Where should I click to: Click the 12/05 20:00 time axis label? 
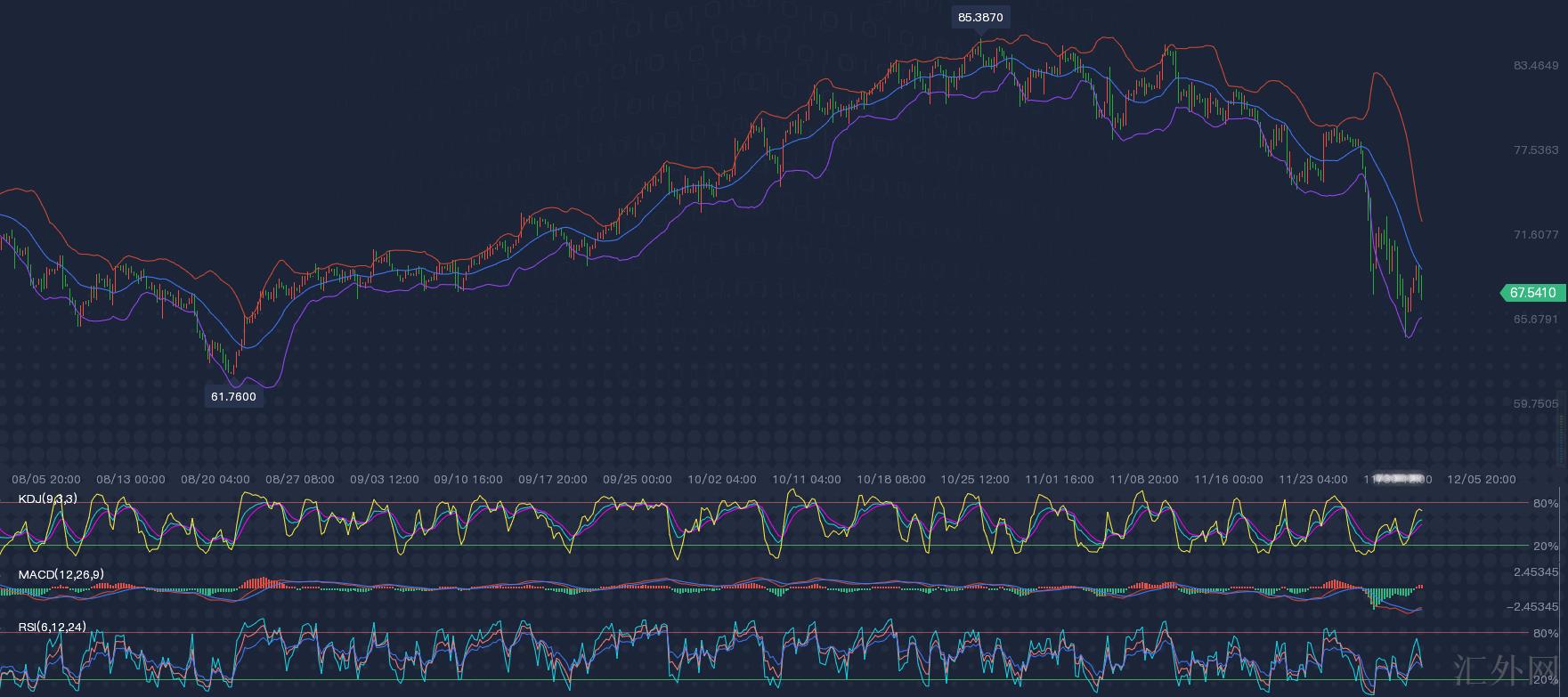click(x=1481, y=479)
